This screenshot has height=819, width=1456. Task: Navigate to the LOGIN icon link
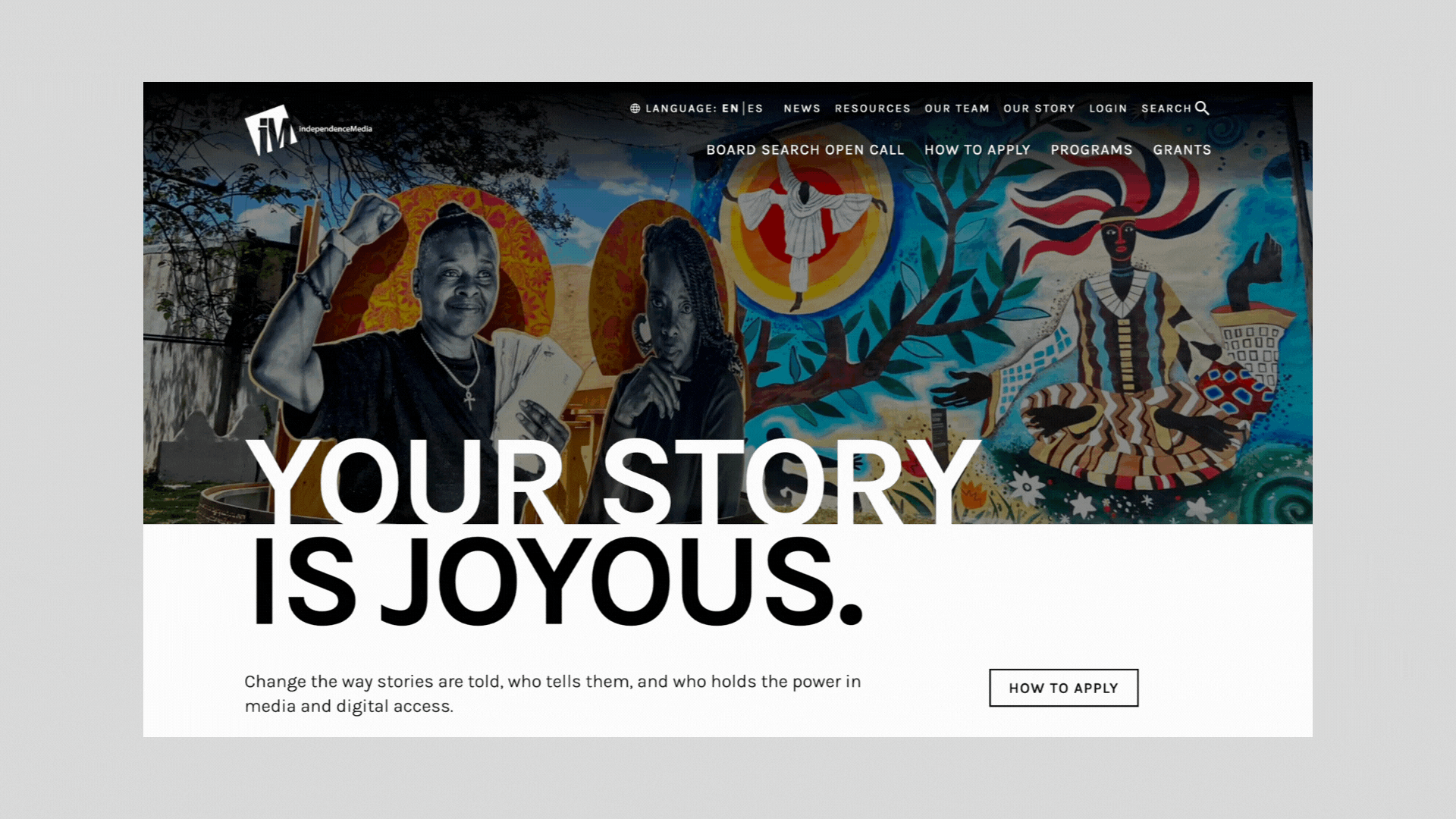coord(1107,108)
